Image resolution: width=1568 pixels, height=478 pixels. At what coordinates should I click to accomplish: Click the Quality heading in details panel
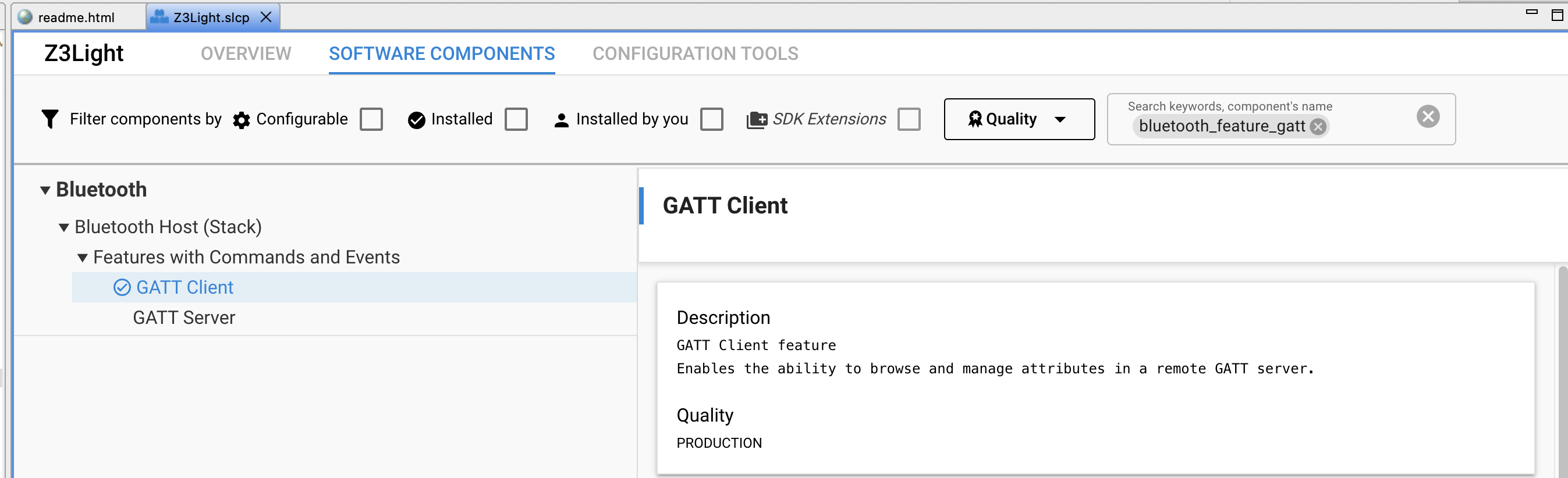[x=705, y=415]
